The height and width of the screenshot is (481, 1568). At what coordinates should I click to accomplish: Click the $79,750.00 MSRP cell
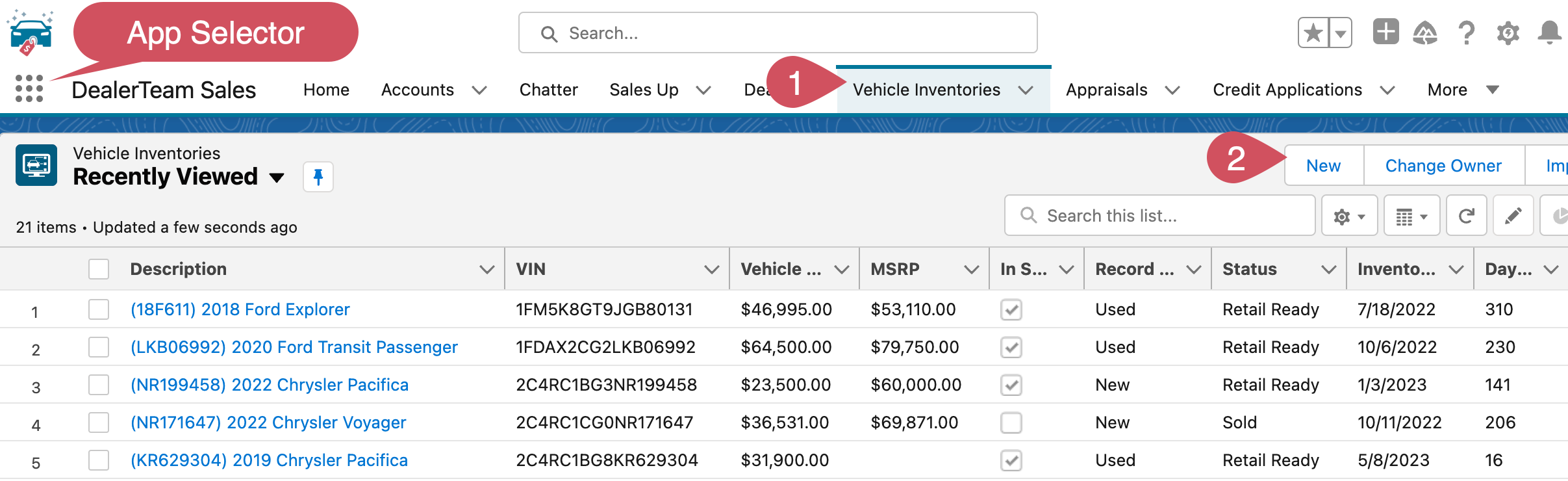click(x=915, y=347)
